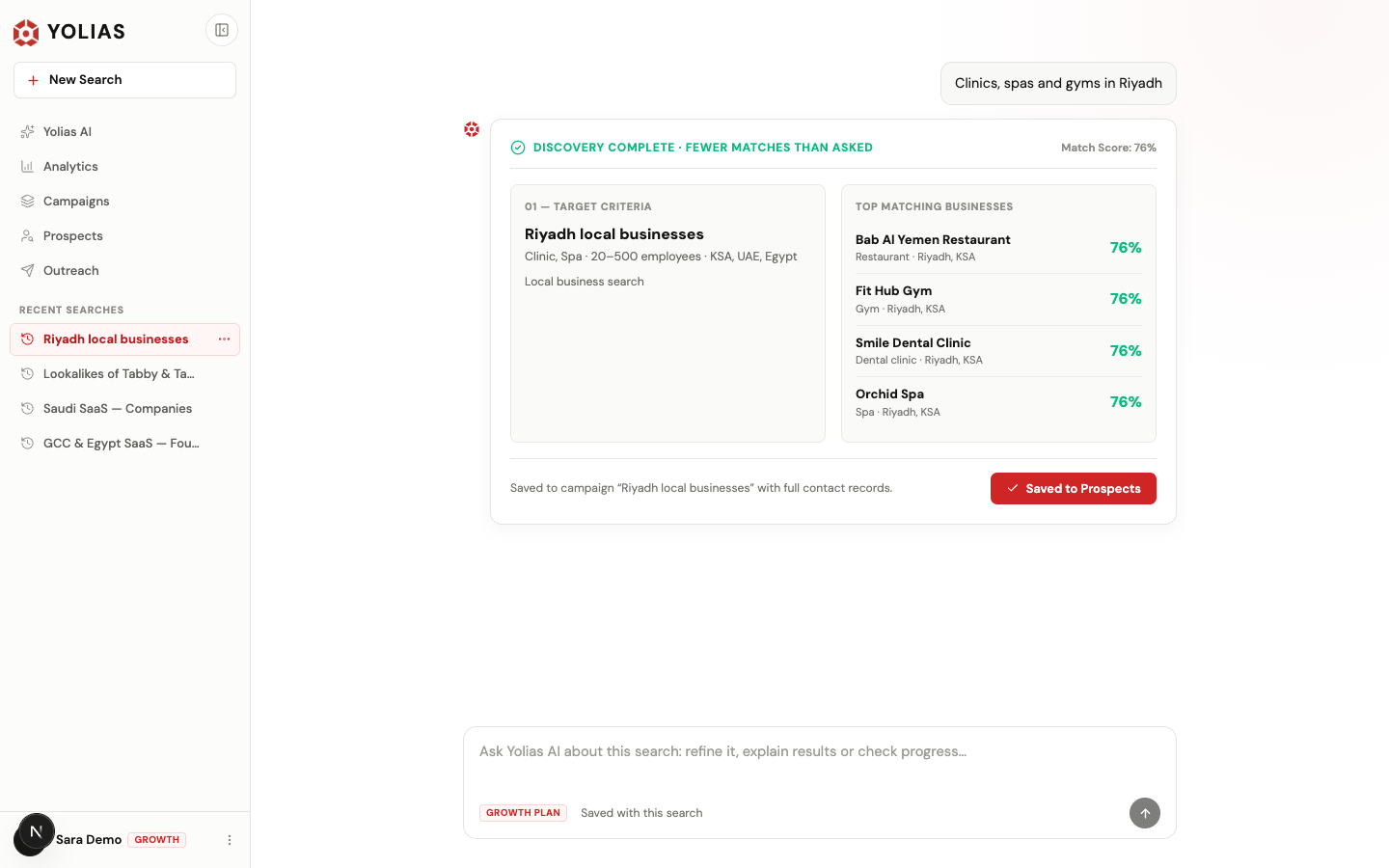The height and width of the screenshot is (868, 1389).
Task: Send the message with the arrow button
Action: (x=1145, y=813)
